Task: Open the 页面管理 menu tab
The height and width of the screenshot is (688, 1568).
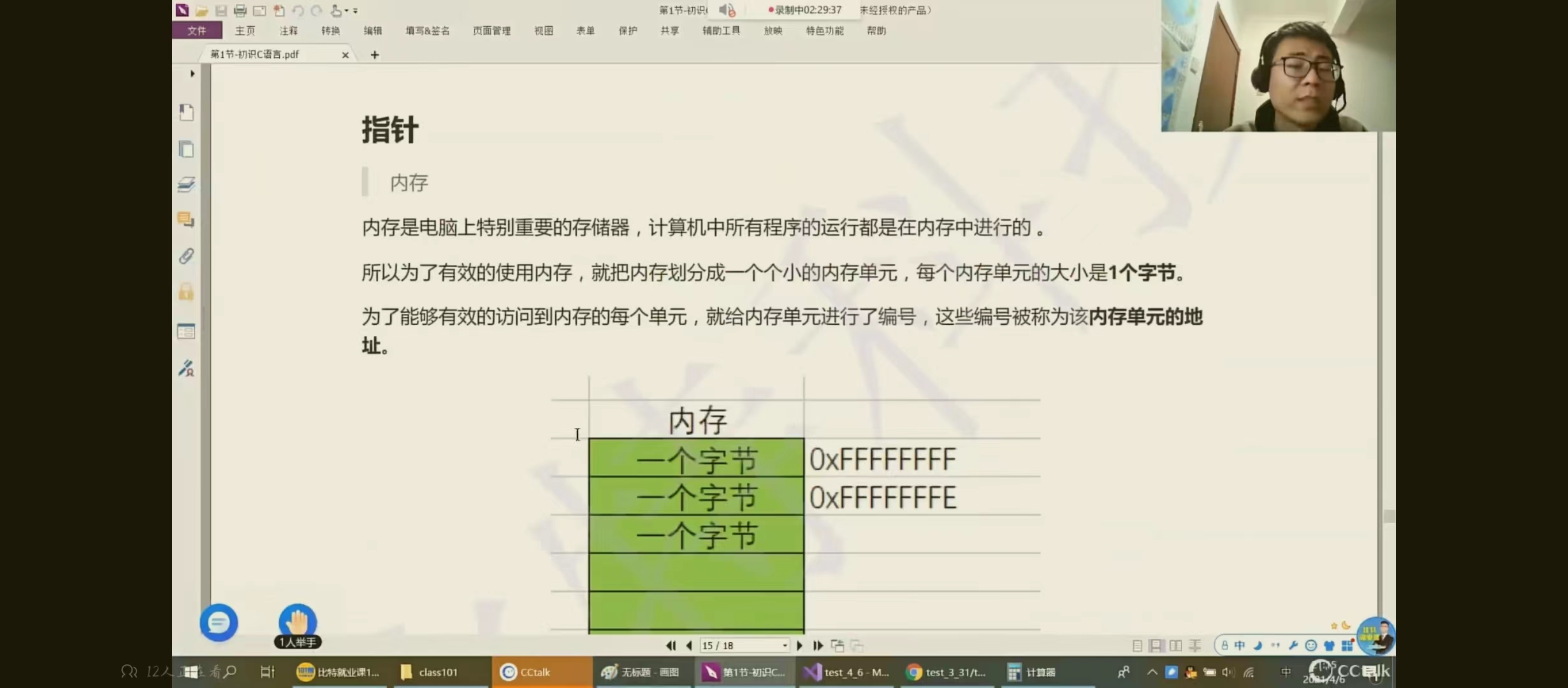Action: tap(491, 31)
